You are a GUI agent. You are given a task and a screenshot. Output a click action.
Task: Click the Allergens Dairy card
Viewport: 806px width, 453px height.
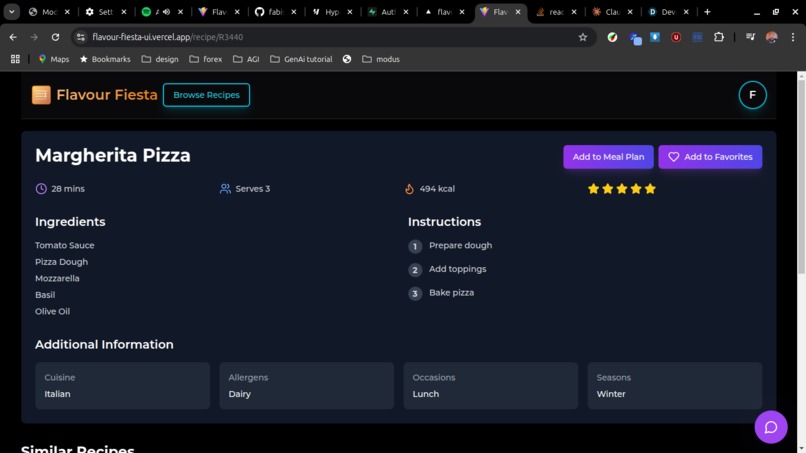pyautogui.click(x=306, y=386)
